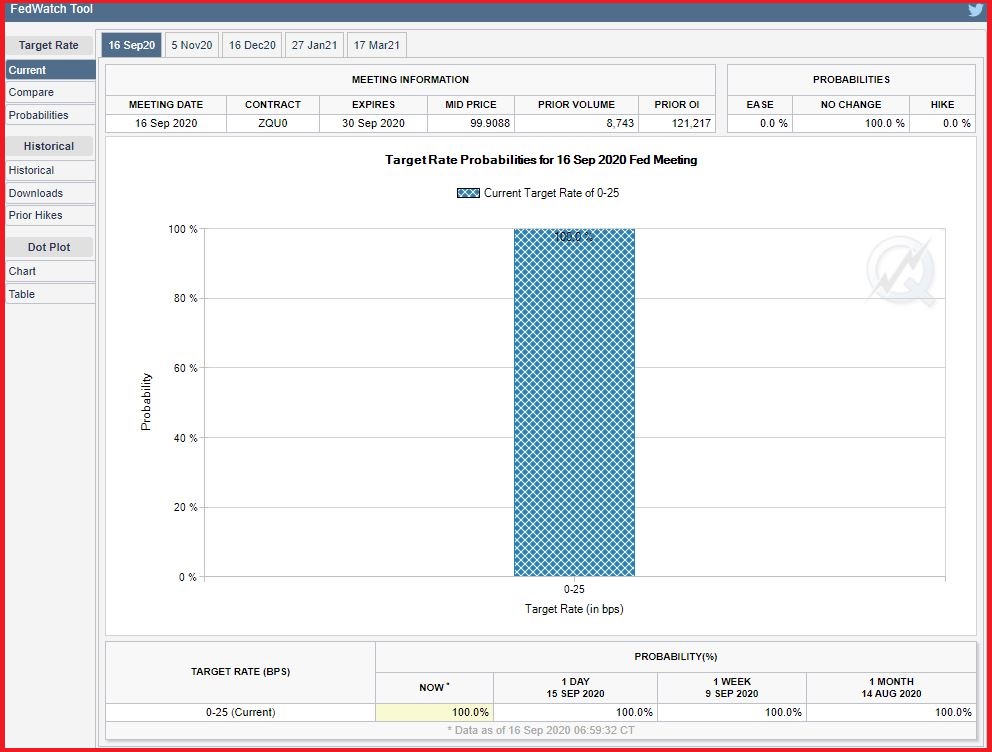Screen dimensions: 992x752
Task: Open the 16 Dec20 meeting tab
Action: point(252,45)
